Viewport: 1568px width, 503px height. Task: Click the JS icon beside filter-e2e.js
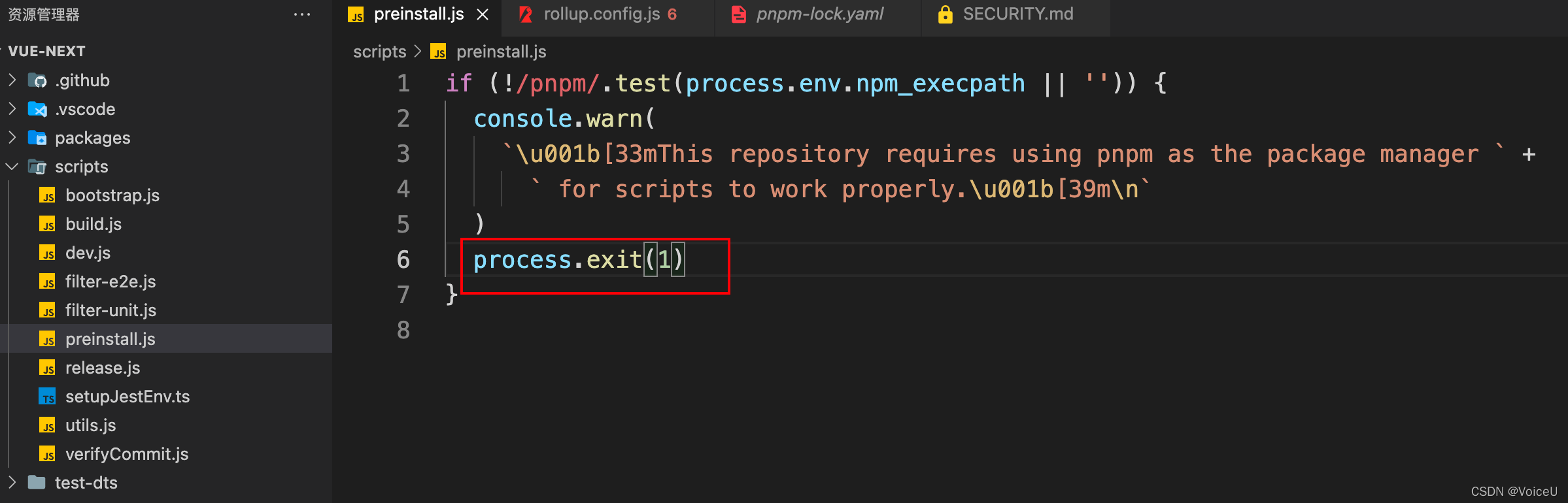point(47,282)
